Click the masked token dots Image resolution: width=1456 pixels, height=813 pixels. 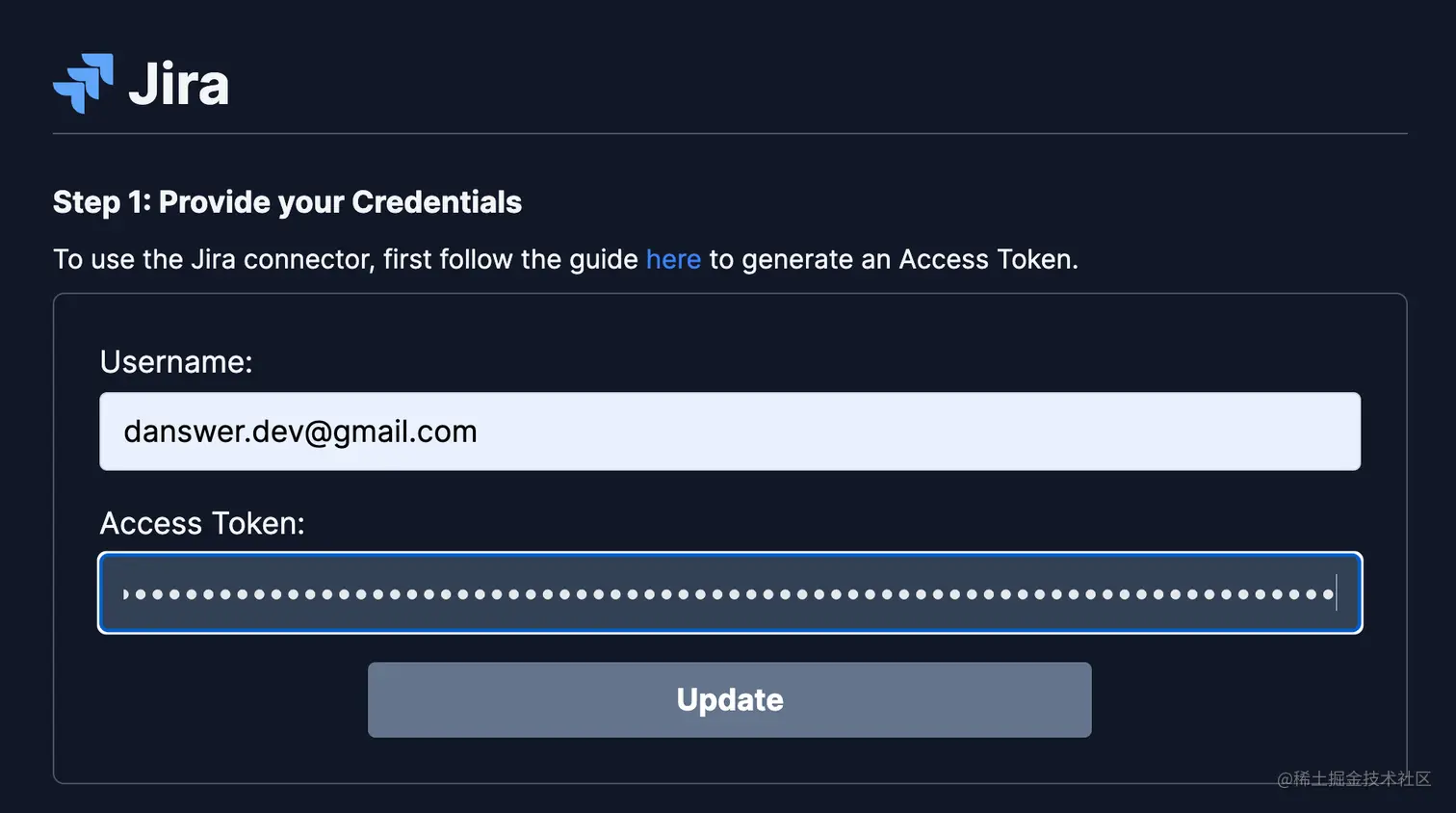pos(674,593)
